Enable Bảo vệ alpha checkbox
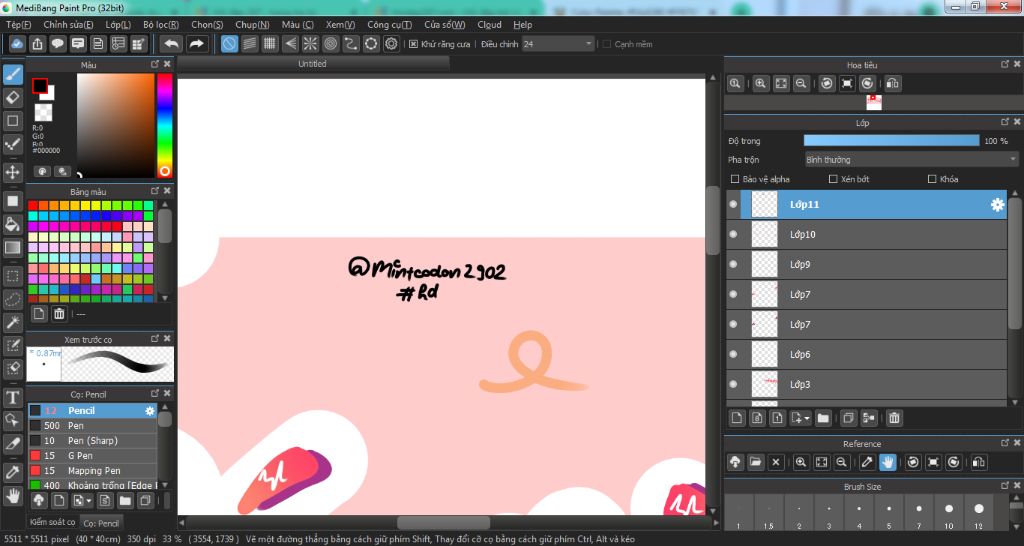Viewport: 1024px width, 546px height. point(735,179)
